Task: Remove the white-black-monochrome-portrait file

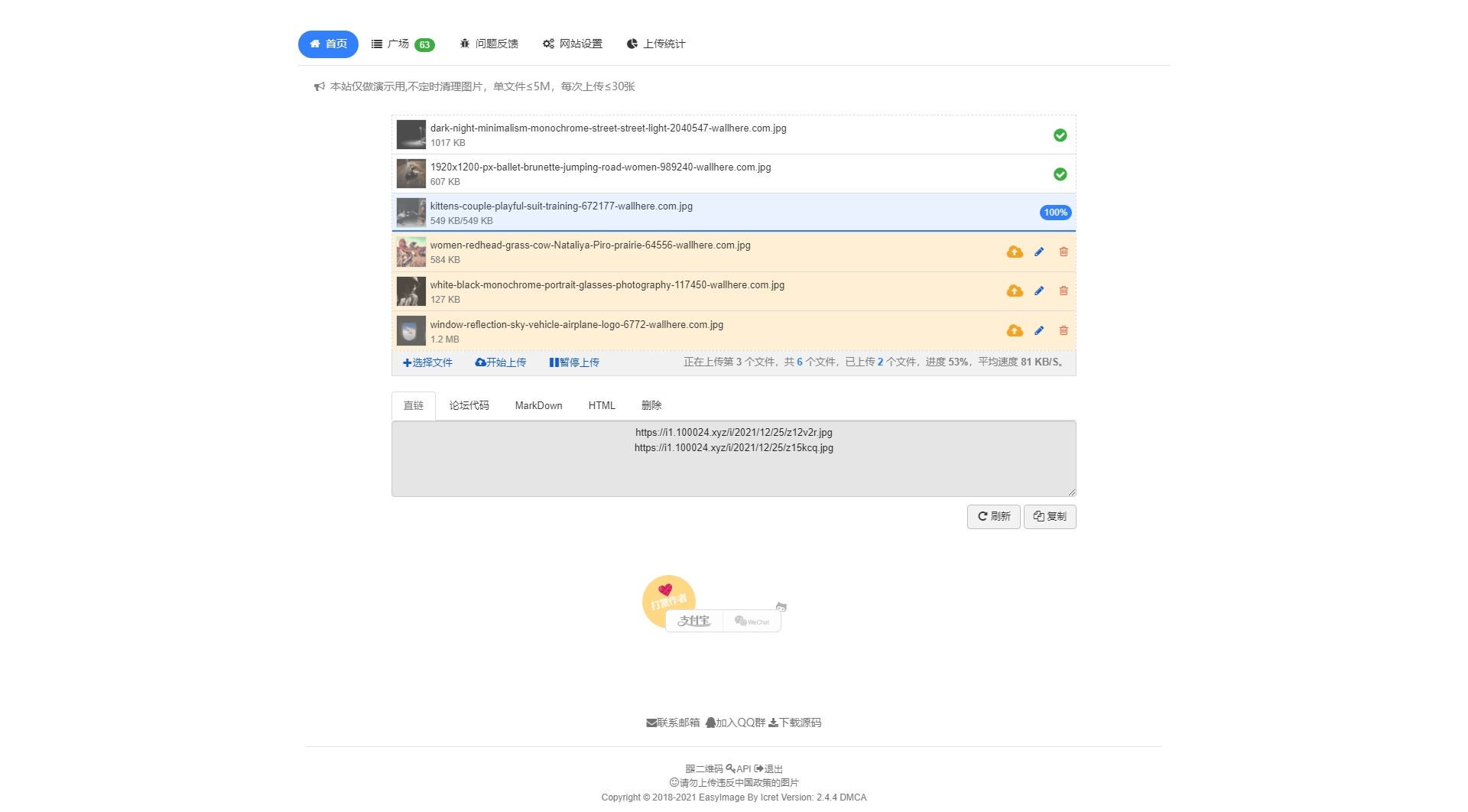Action: coord(1064,291)
